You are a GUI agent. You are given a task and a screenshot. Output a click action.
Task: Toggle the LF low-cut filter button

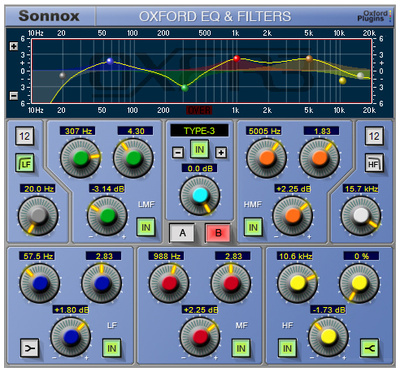[25, 163]
